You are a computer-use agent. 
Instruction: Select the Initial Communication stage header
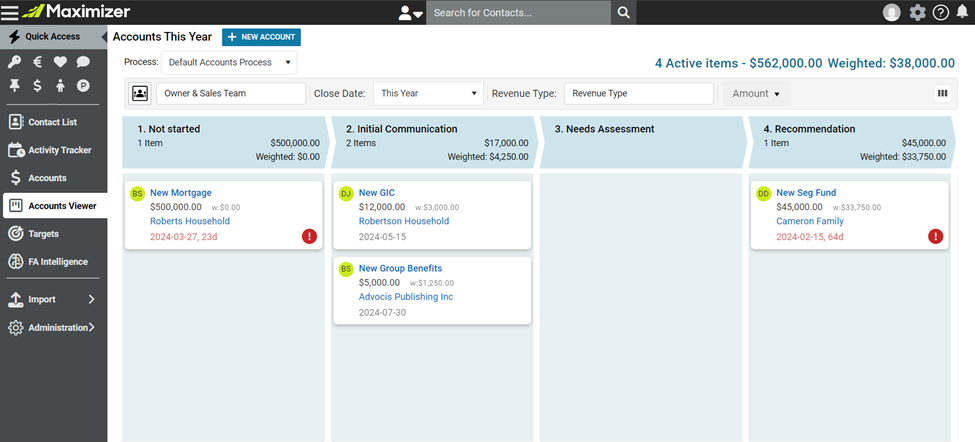pyautogui.click(x=433, y=142)
